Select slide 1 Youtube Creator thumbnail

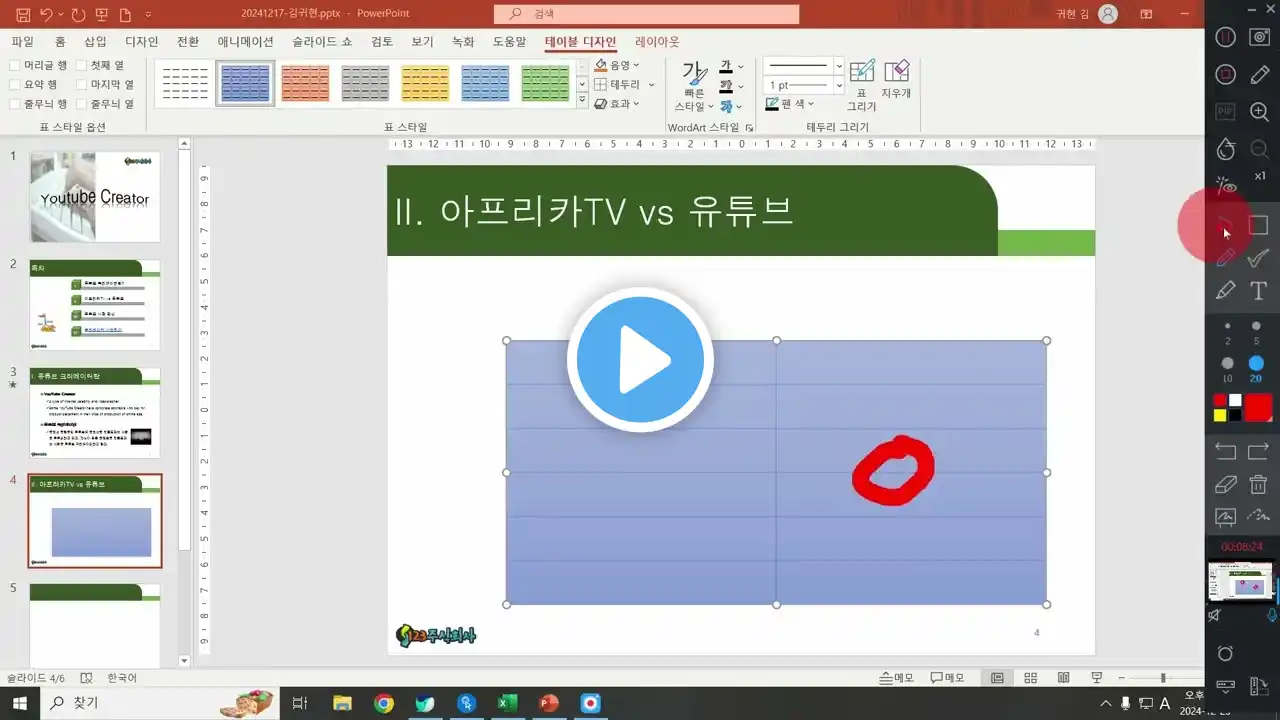click(x=95, y=197)
